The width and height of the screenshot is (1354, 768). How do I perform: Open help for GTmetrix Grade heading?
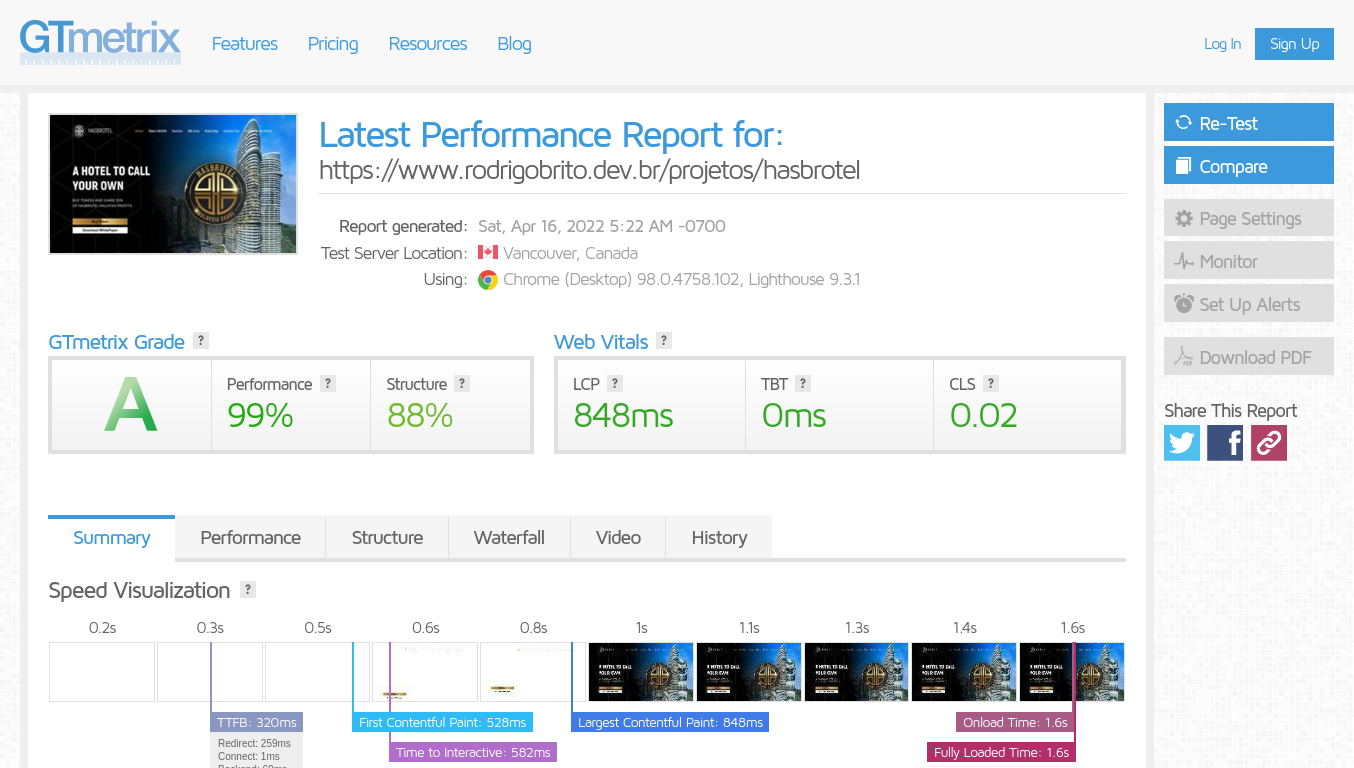click(201, 341)
